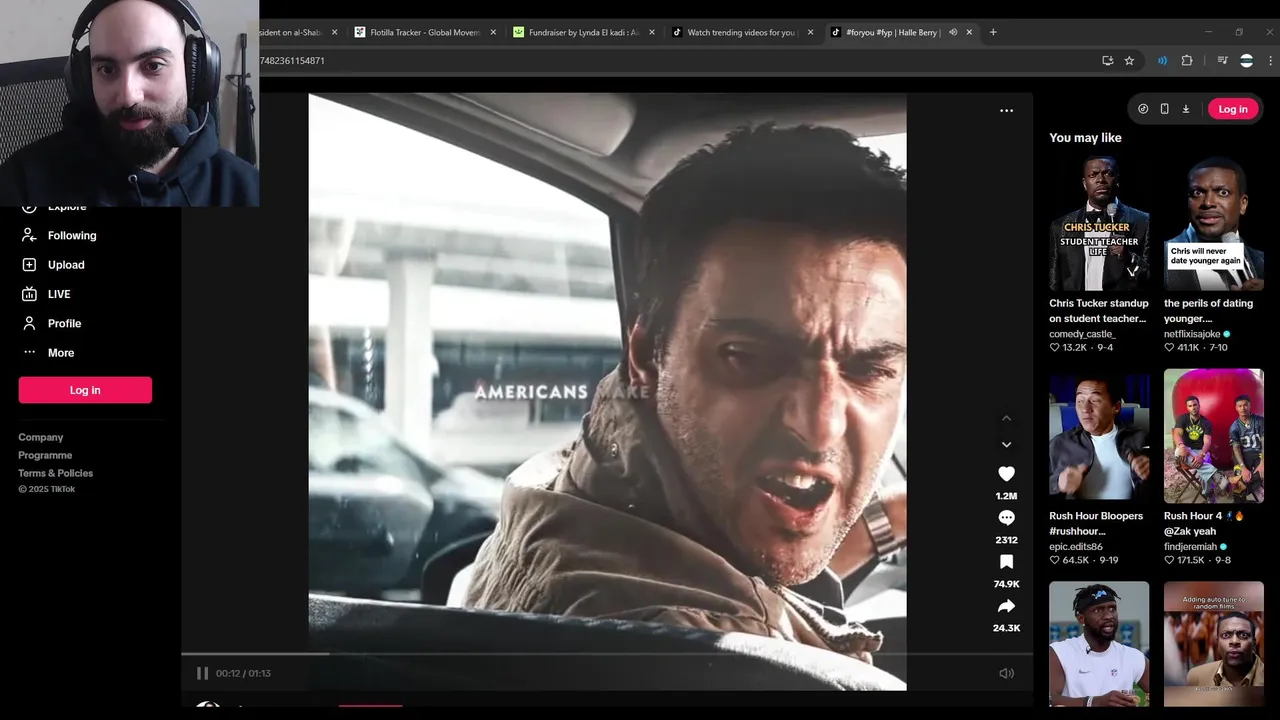1280x720 pixels.
Task: Go to the next video
Action: point(1006,445)
